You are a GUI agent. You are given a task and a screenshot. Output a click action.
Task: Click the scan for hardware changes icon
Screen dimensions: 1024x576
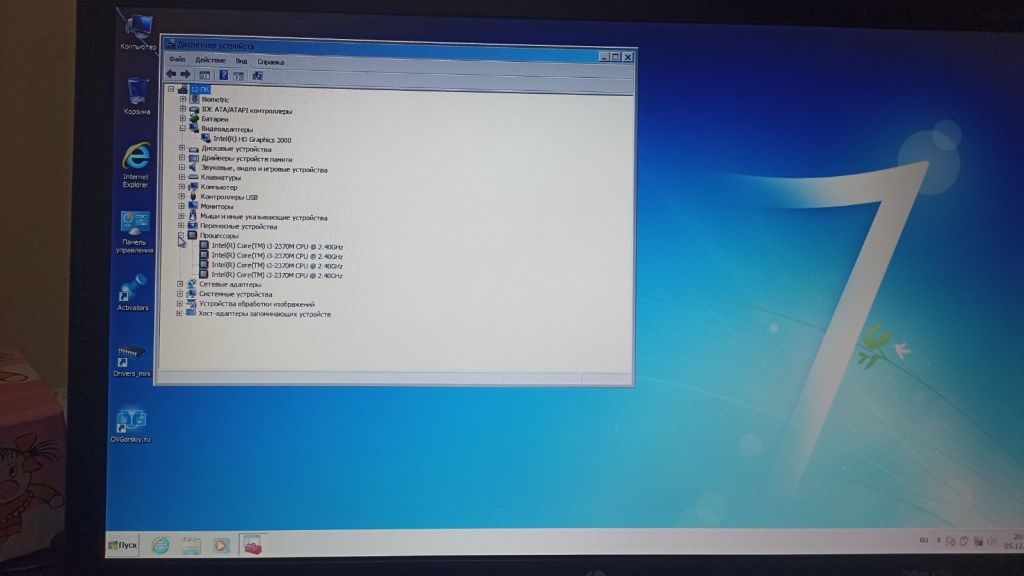[258, 76]
